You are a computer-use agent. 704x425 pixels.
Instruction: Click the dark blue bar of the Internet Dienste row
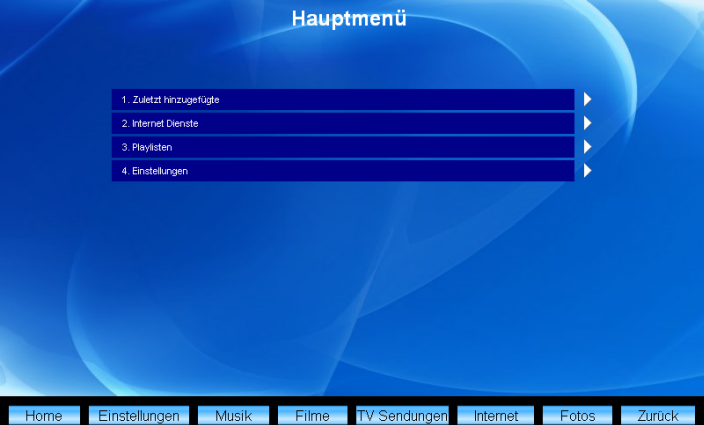point(400,124)
